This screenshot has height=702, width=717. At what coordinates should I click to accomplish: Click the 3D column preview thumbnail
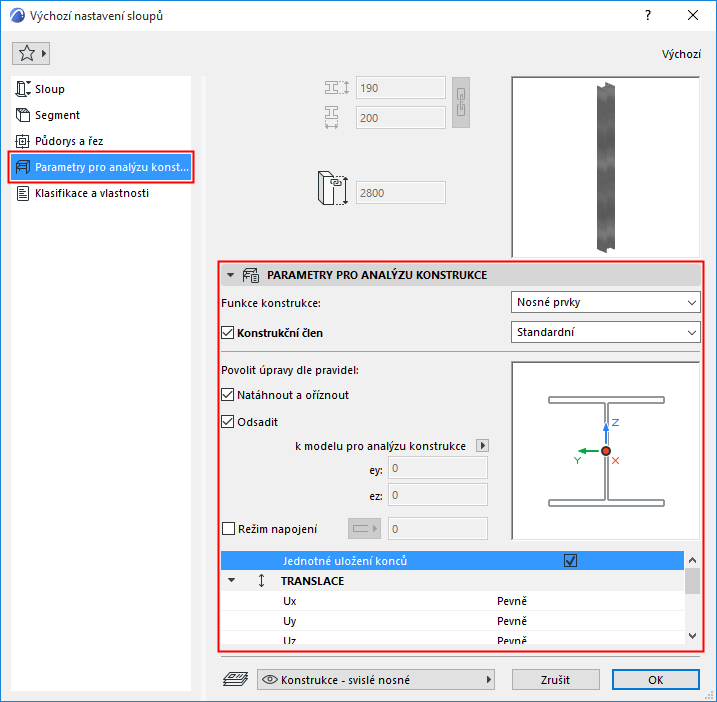(x=605, y=167)
